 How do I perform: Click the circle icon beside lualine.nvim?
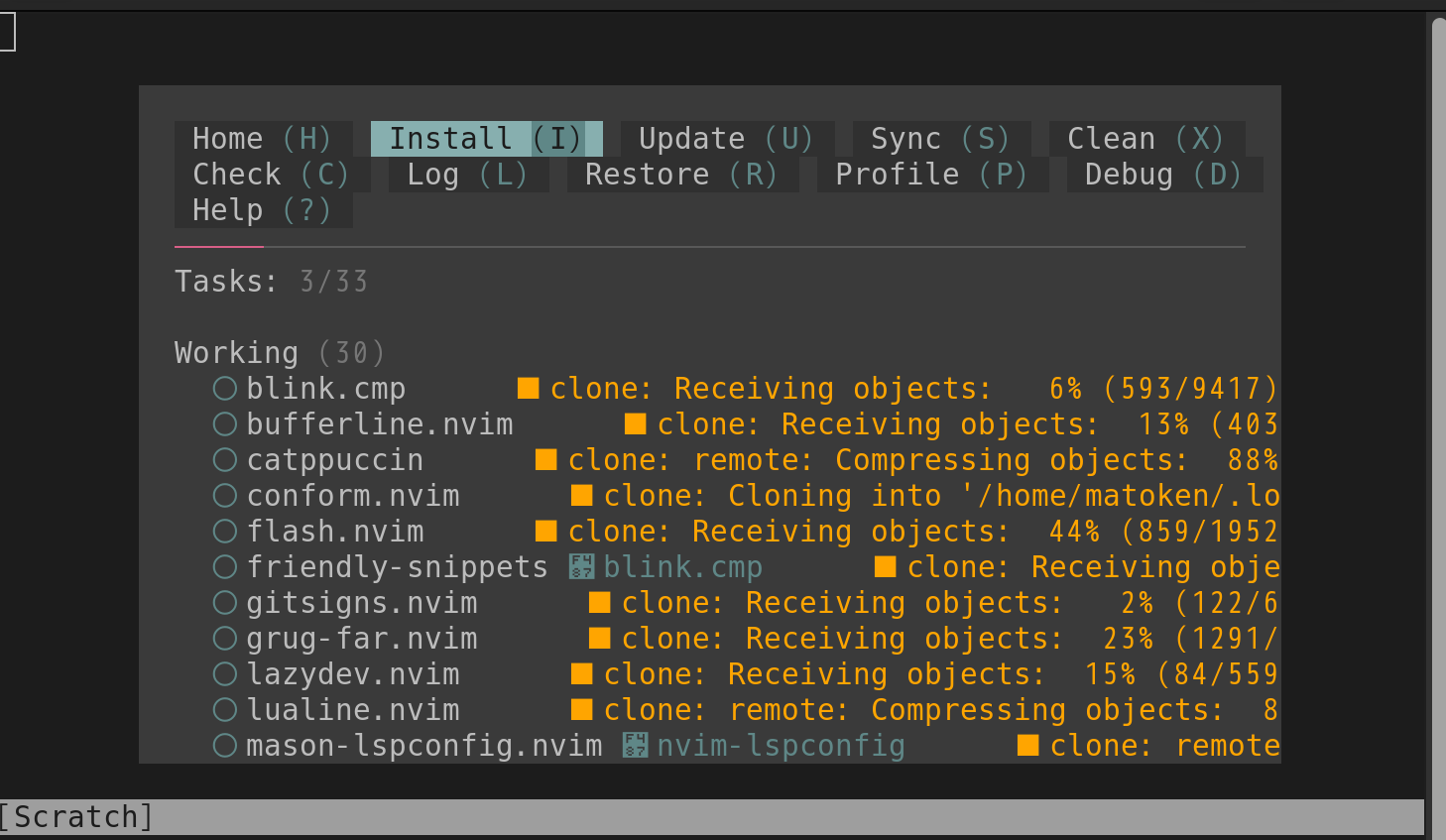225,710
